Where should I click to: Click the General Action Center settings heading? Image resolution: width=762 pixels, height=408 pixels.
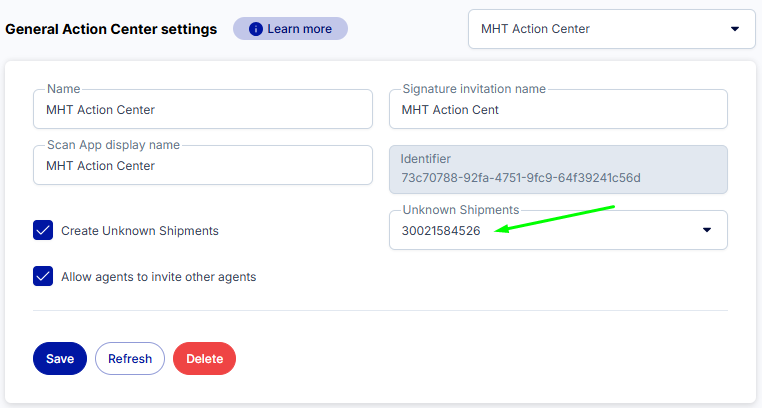coord(111,29)
